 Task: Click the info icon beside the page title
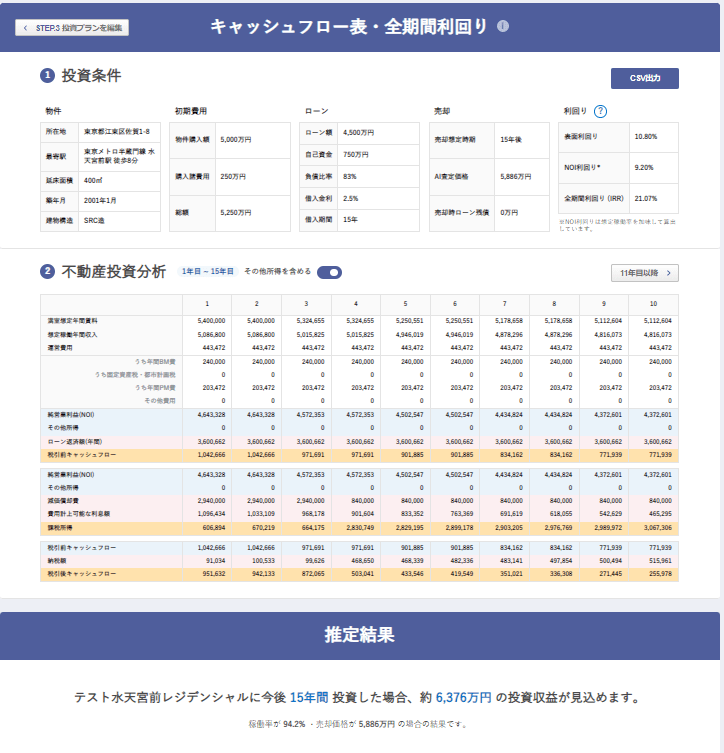(x=503, y=26)
